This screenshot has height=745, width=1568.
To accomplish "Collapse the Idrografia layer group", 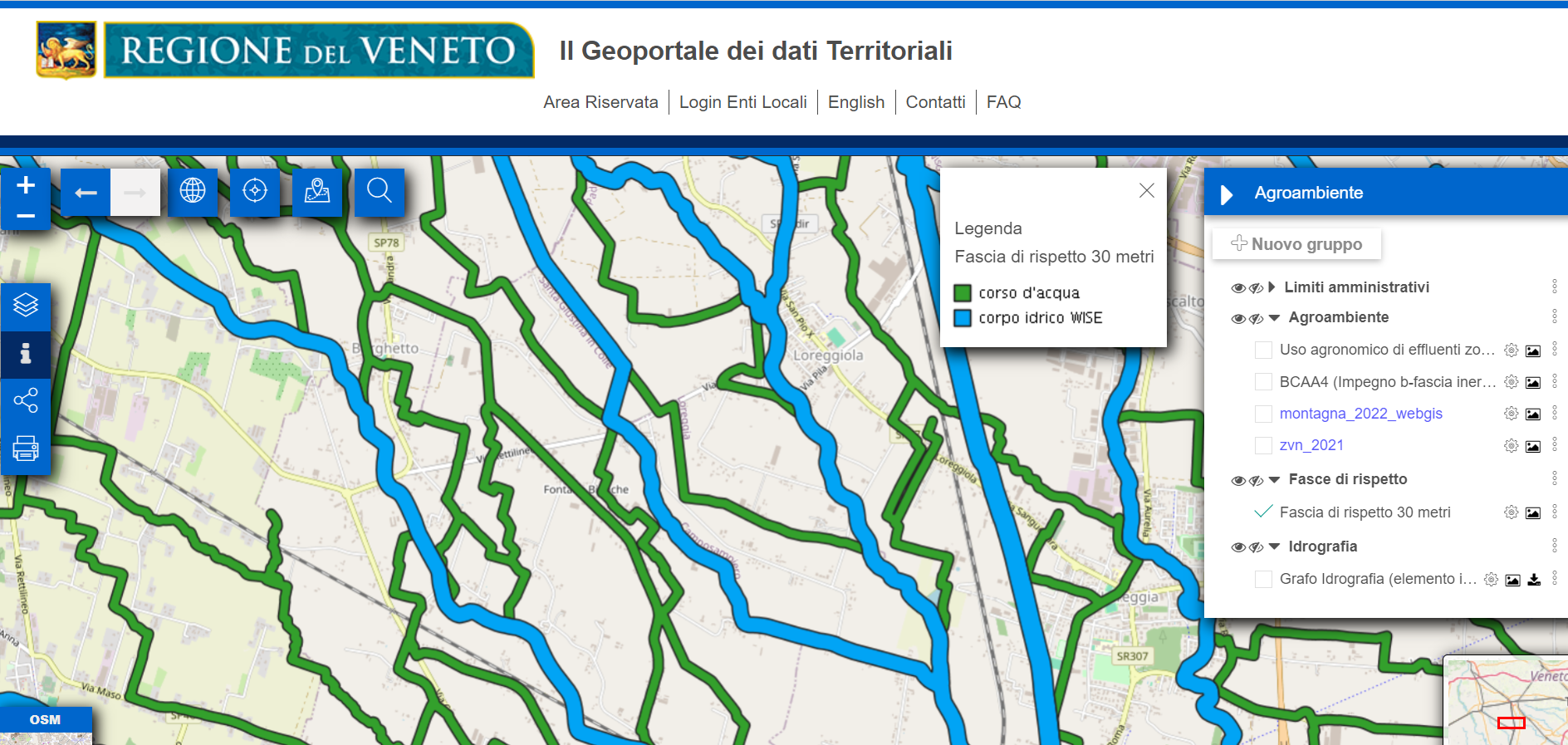I will pos(1274,546).
